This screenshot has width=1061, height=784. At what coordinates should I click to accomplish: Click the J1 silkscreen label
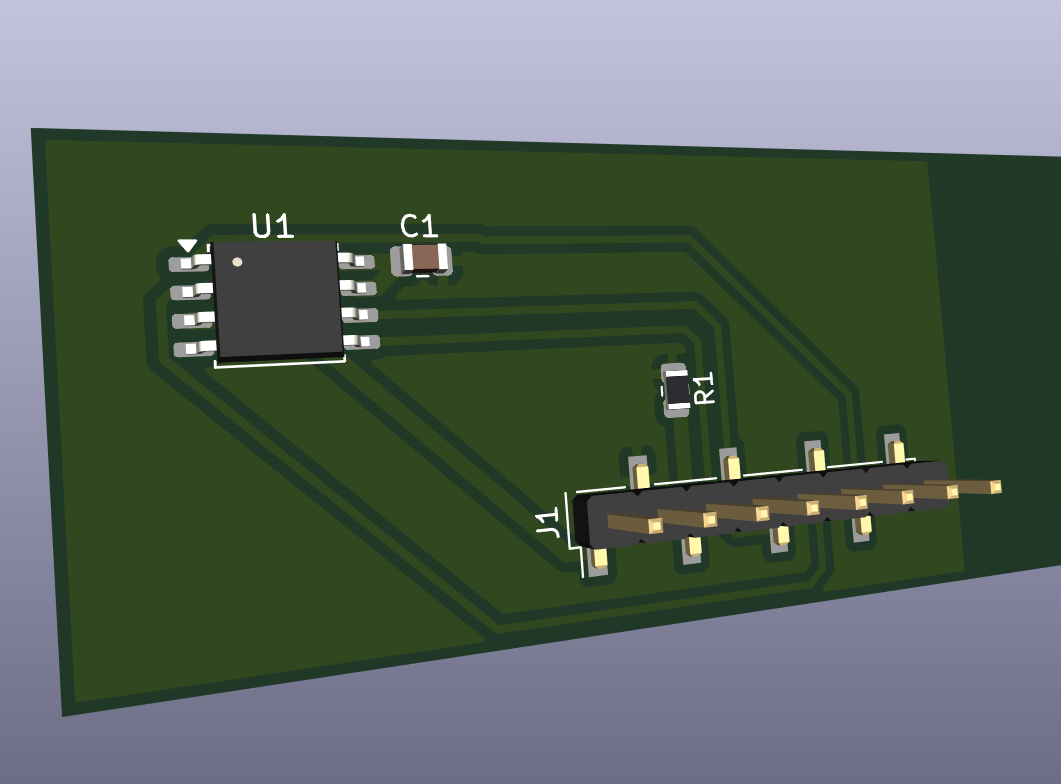tap(548, 522)
